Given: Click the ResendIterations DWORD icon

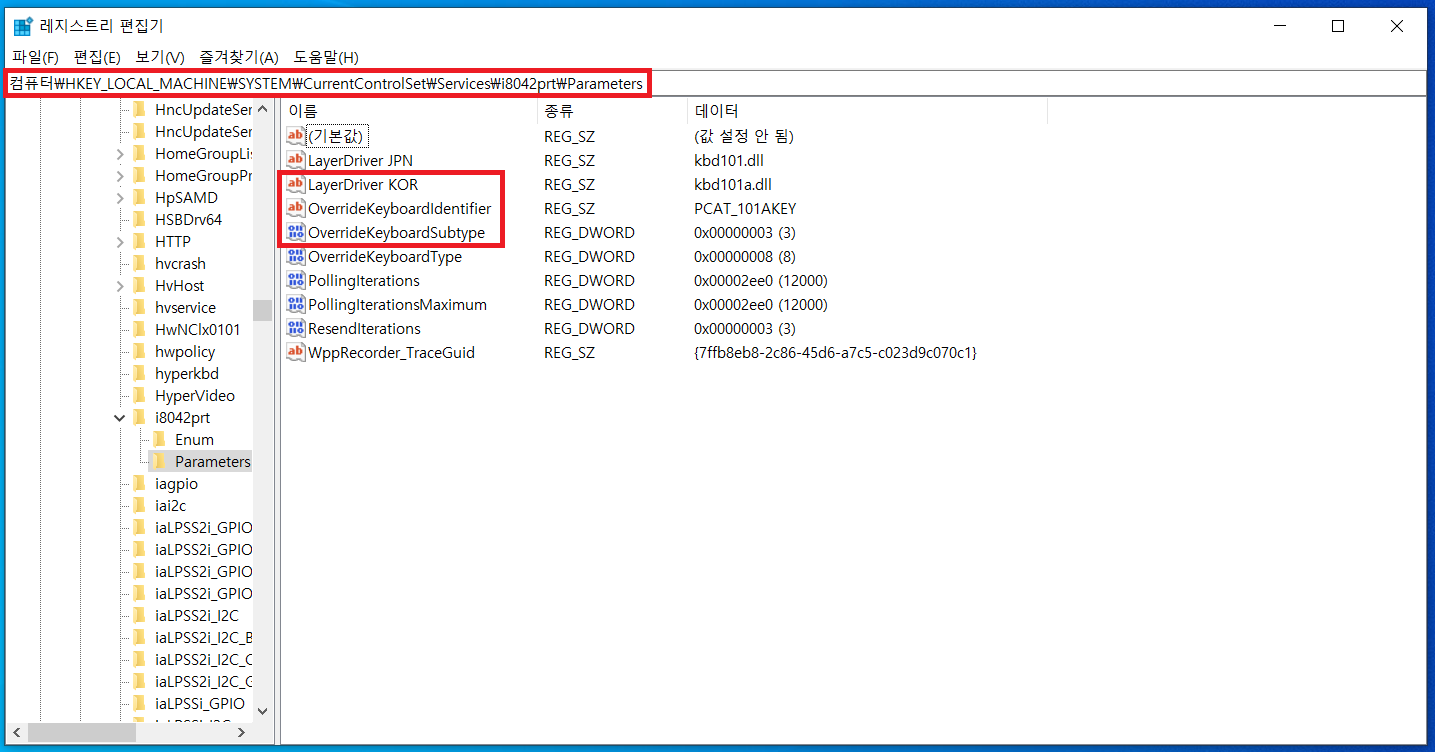Looking at the screenshot, I should click(295, 329).
